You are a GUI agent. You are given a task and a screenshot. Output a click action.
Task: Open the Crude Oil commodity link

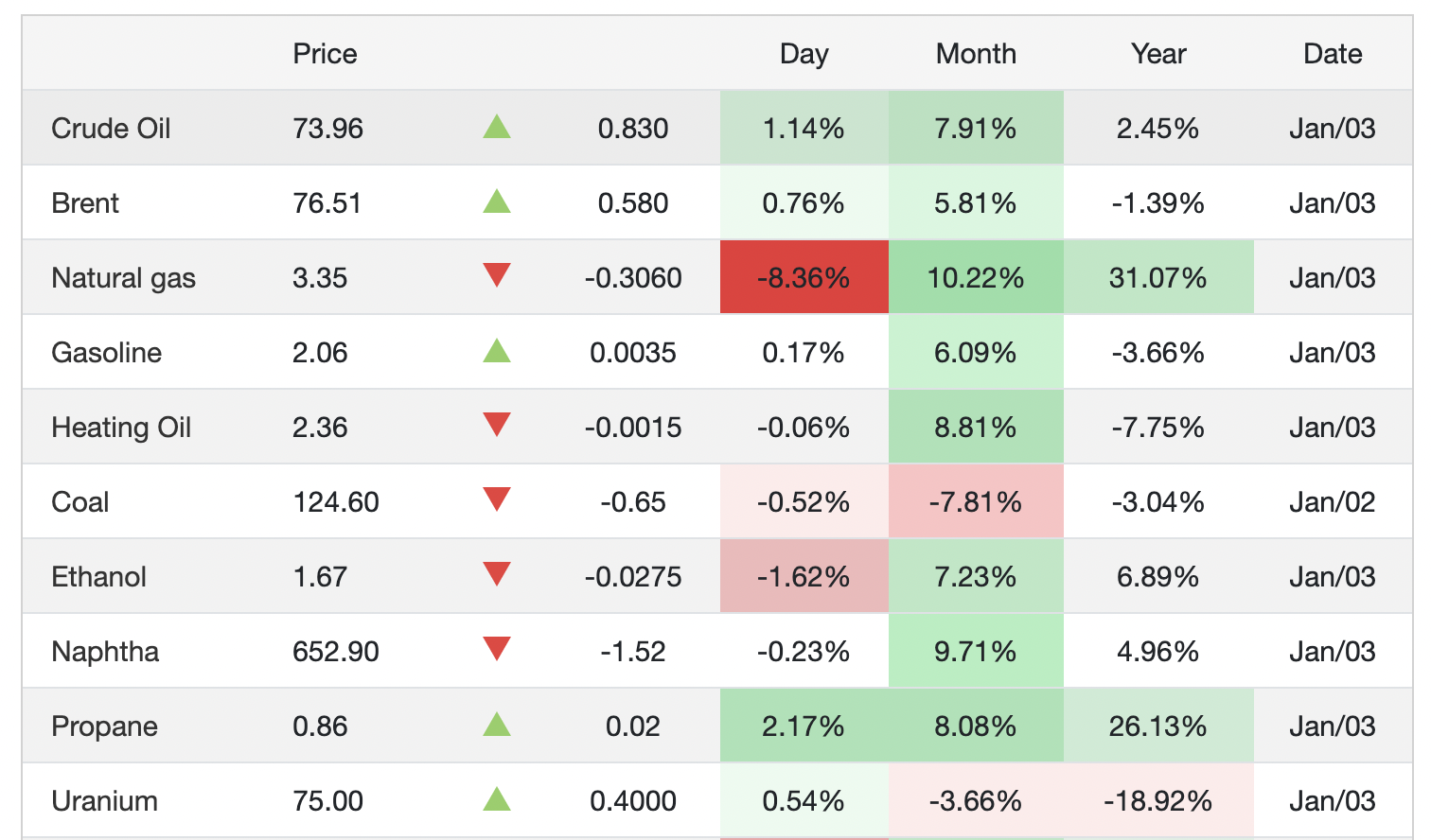(111, 129)
